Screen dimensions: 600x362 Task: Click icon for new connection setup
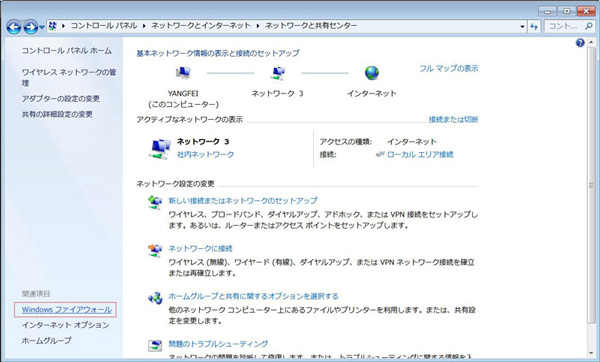point(155,202)
